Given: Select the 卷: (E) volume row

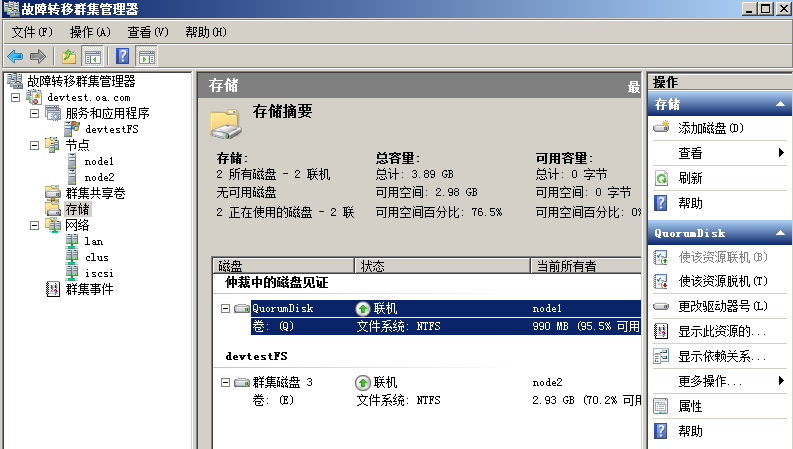Looking at the screenshot, I should click(447, 400).
